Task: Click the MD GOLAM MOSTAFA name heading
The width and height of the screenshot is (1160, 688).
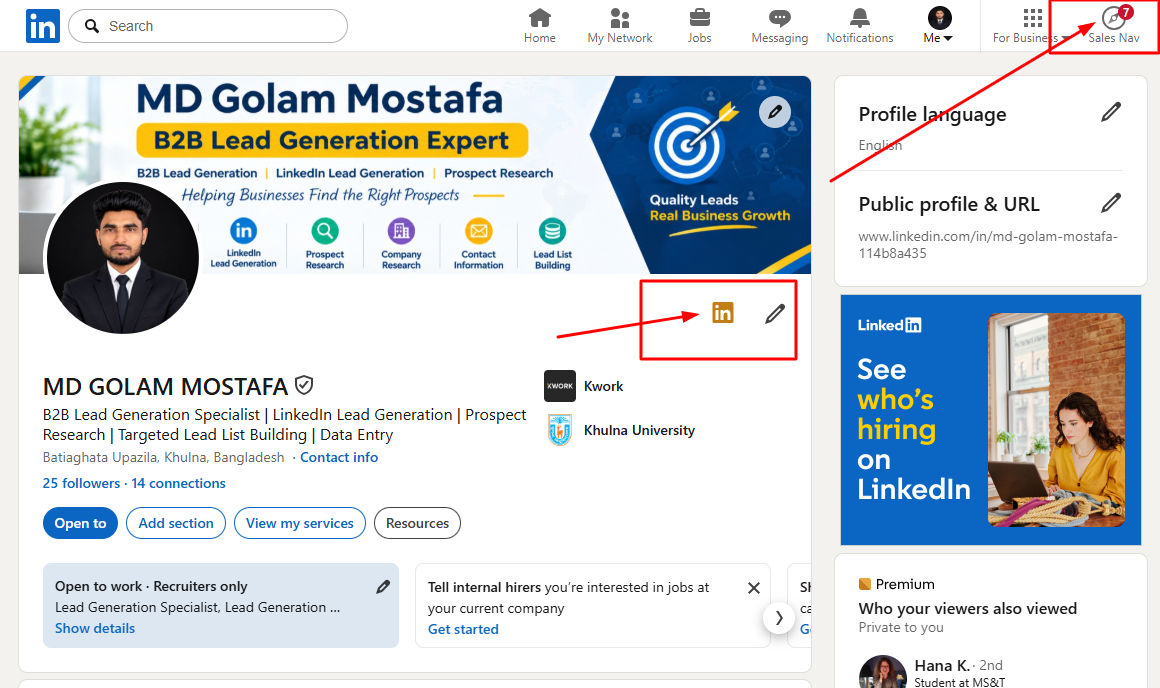Action: 165,386
